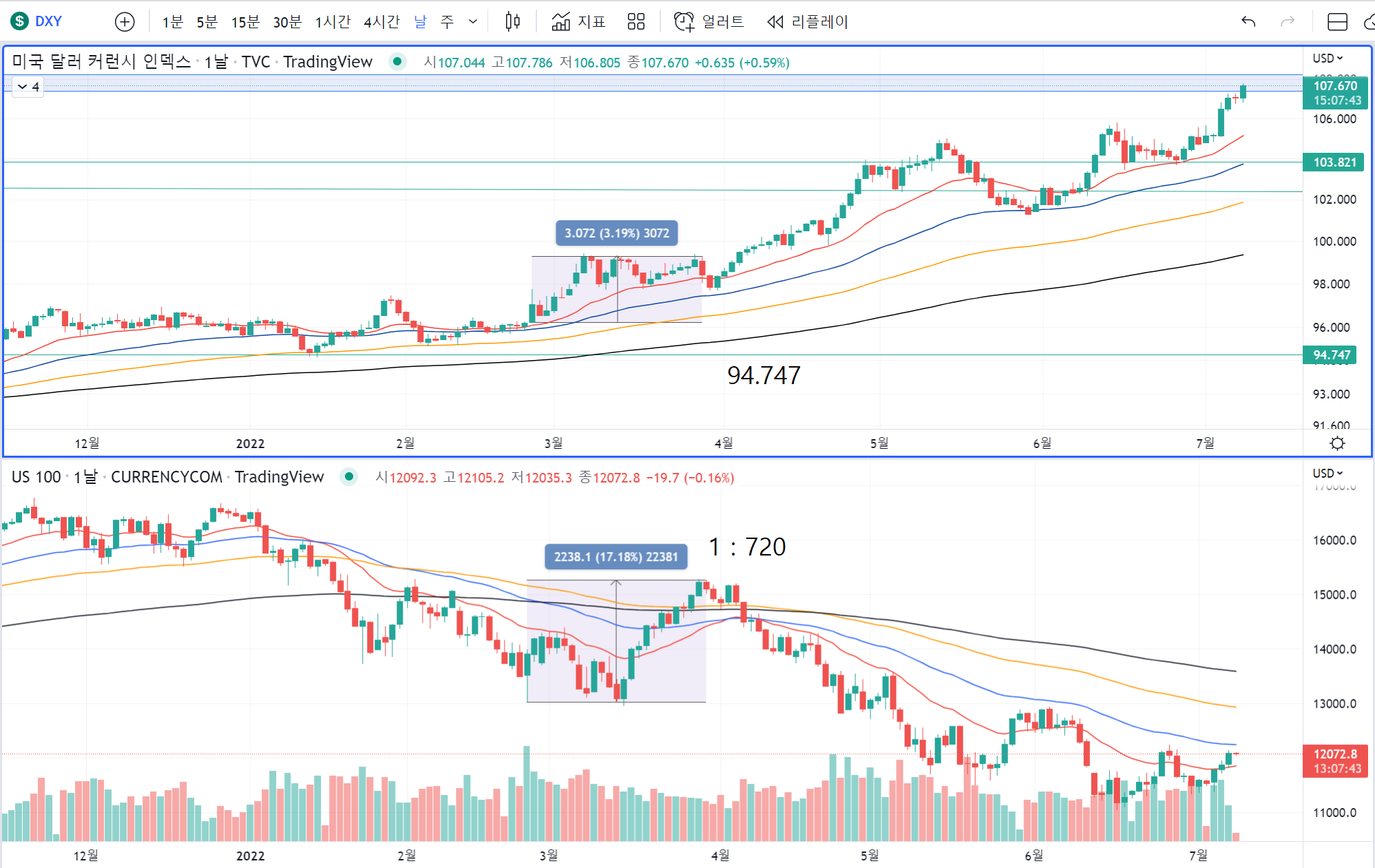The image size is (1375, 868).
Task: Create an alert with 얼러트 button
Action: tap(709, 22)
